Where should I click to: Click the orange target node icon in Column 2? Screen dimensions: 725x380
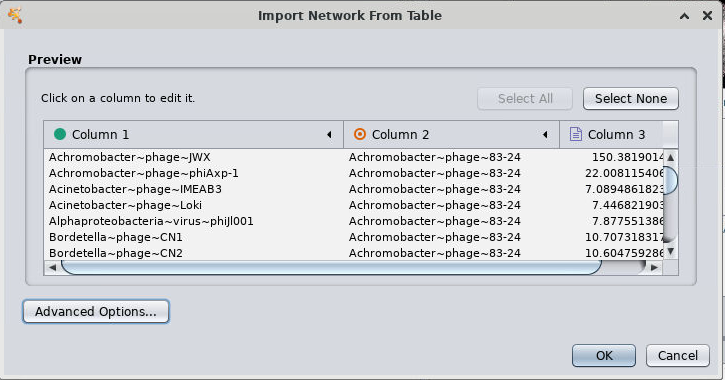pyautogui.click(x=360, y=134)
